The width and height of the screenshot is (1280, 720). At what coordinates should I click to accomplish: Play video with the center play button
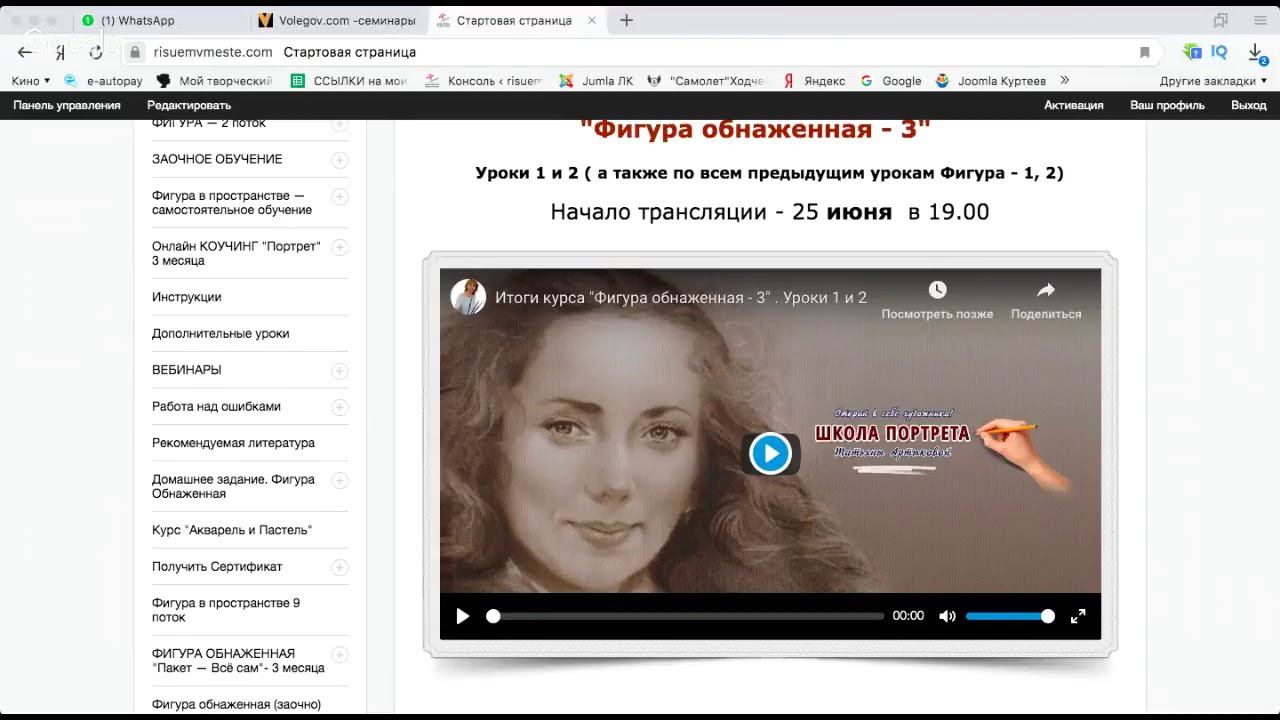click(770, 453)
